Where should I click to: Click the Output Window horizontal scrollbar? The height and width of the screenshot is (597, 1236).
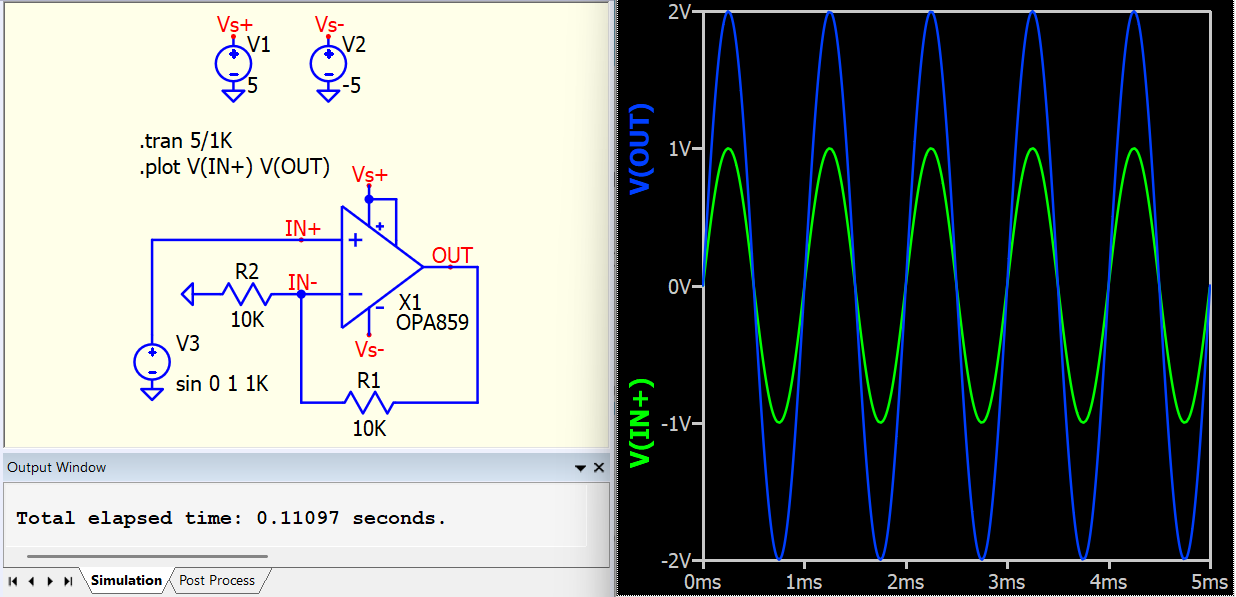(147, 556)
